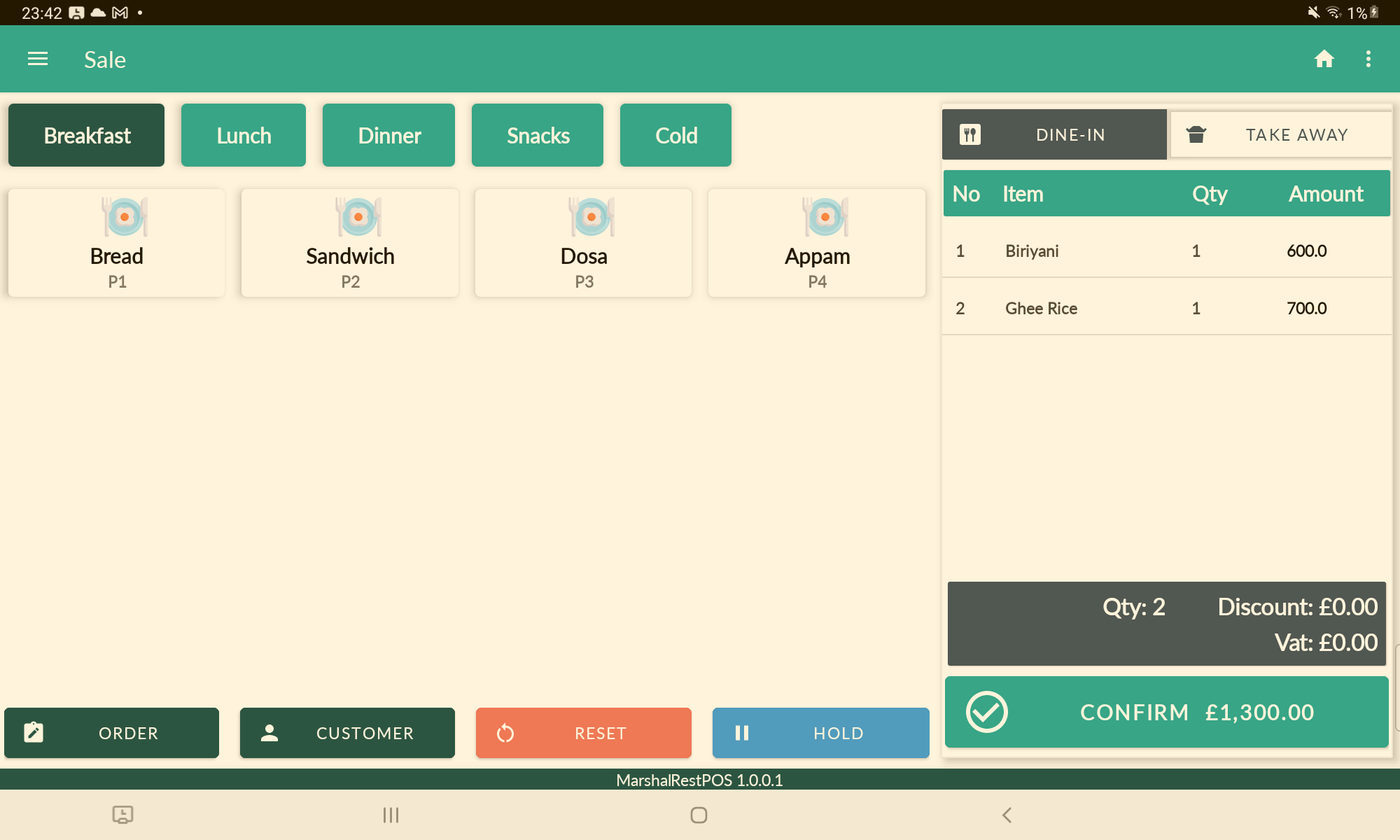Click the pause icon on the HOLD button

[743, 732]
